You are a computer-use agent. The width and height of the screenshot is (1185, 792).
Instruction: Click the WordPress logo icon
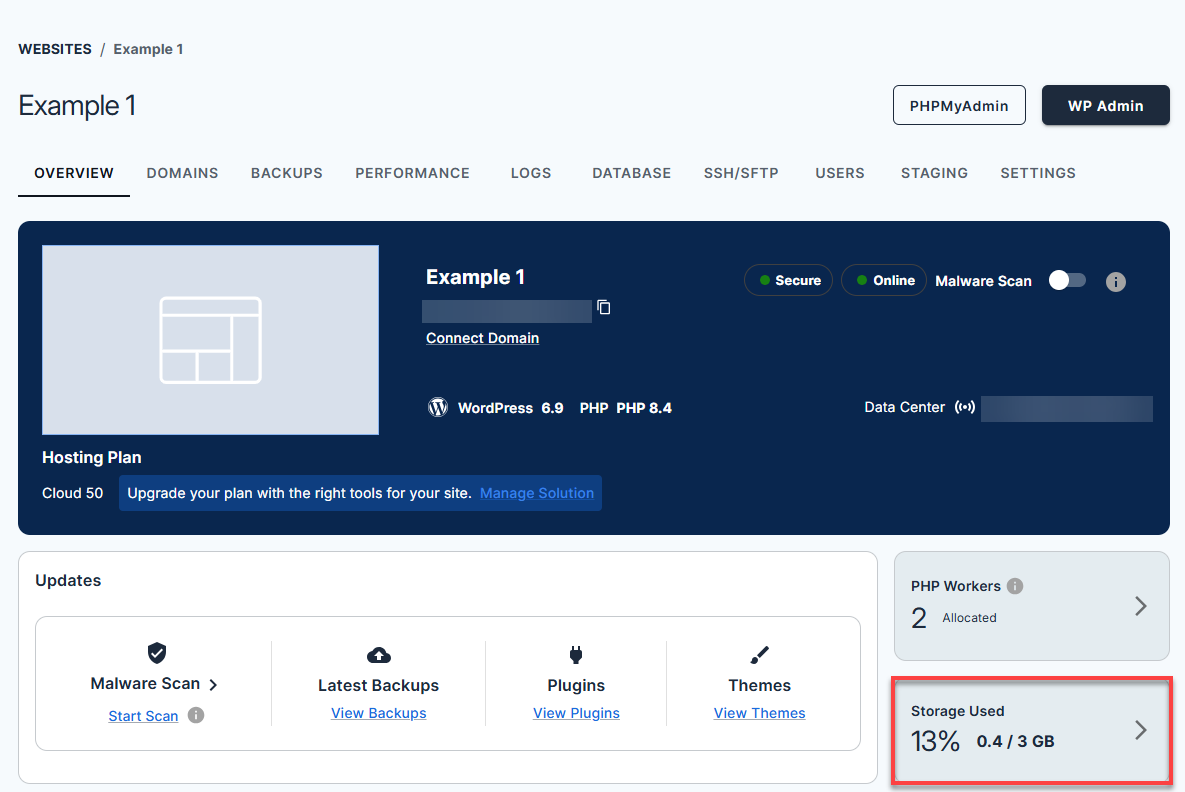click(437, 408)
